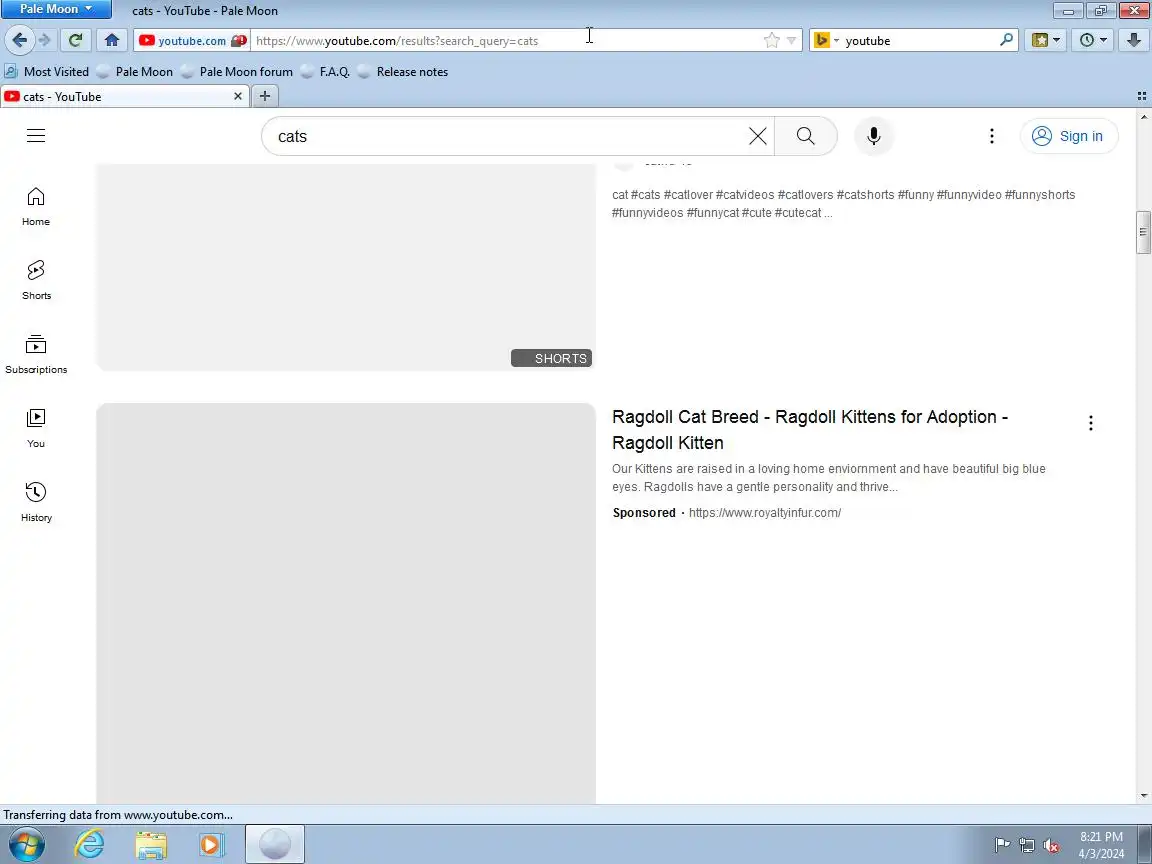
Task: Open downloads arrow button
Action: click(1134, 40)
